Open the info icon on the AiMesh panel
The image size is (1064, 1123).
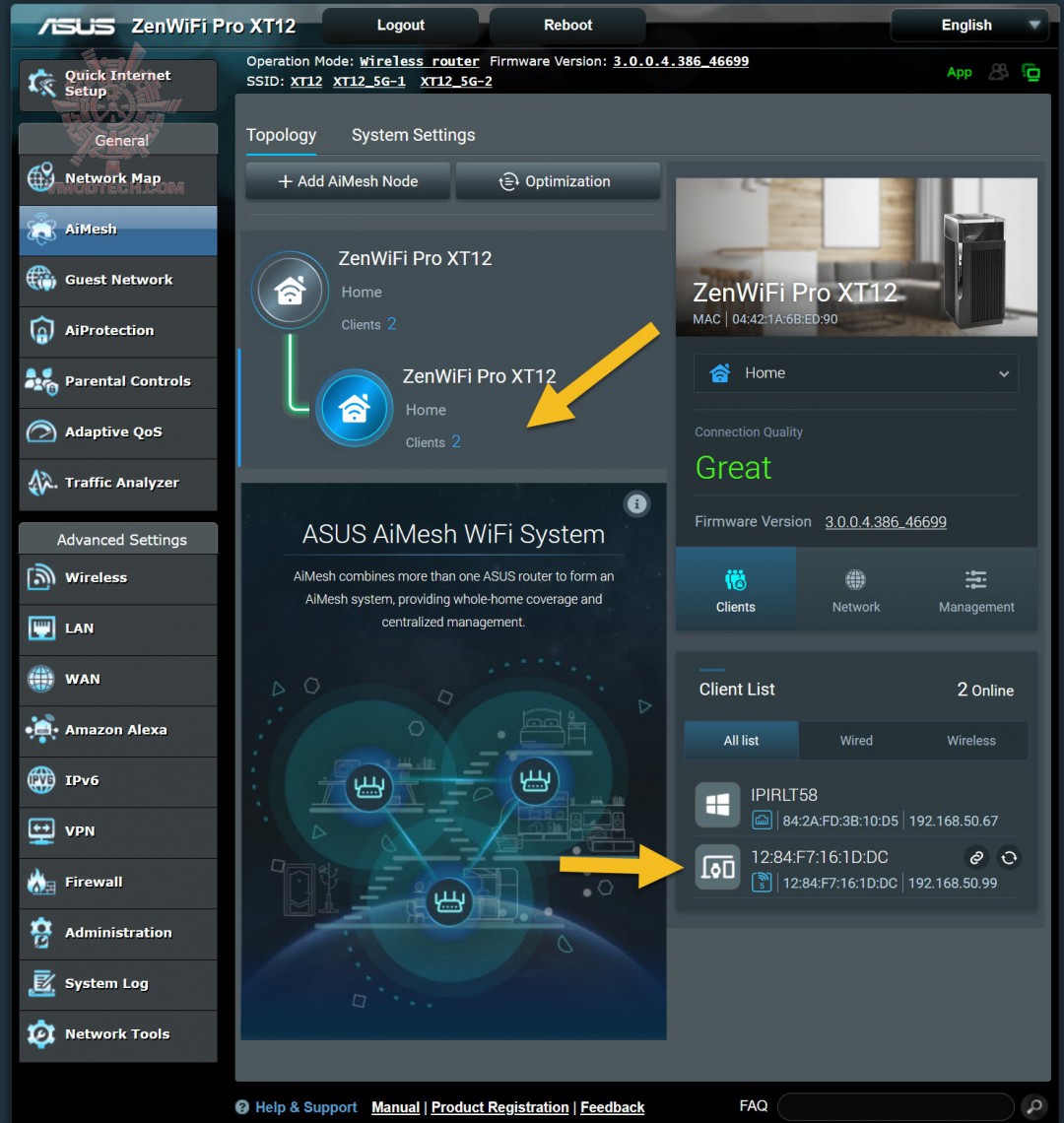click(x=636, y=503)
